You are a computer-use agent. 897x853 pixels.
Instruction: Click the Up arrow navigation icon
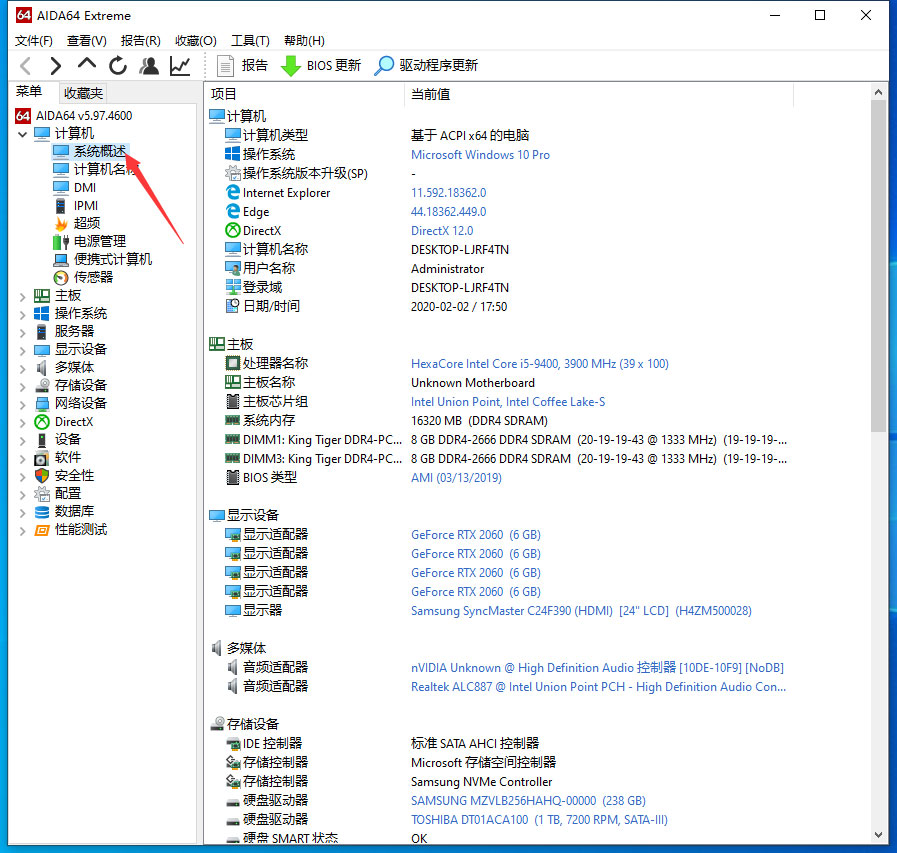pyautogui.click(x=87, y=65)
